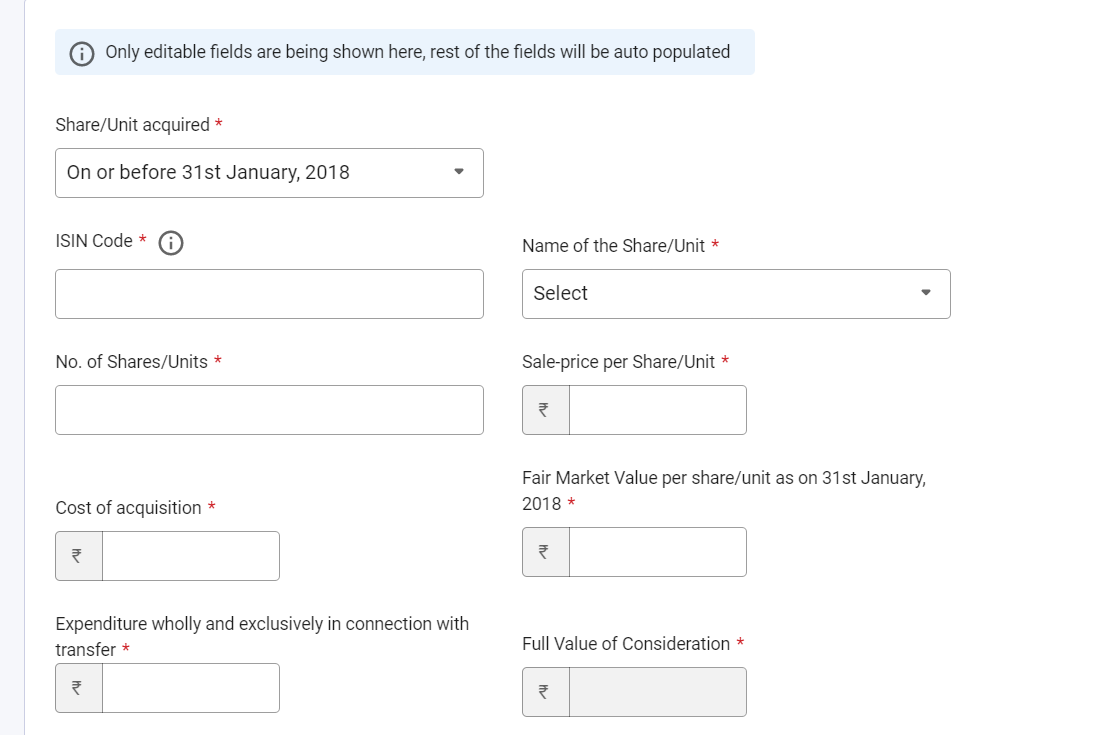This screenshot has width=1095, height=735.
Task: Select the Sale-price per Share/Unit input
Action: pos(658,410)
